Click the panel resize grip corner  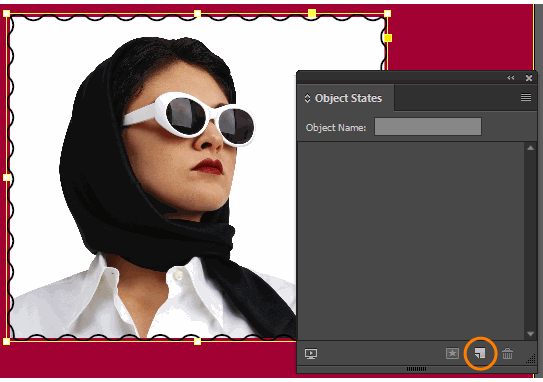[531, 359]
